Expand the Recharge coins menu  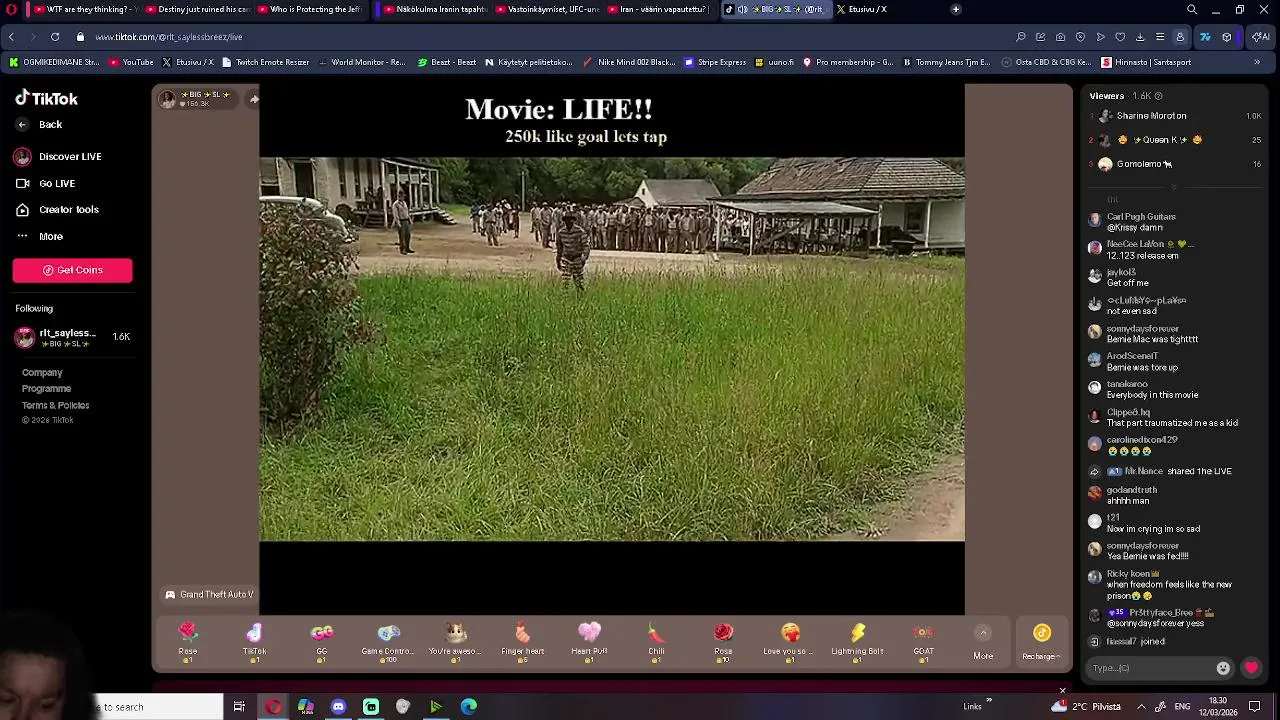coord(1041,641)
